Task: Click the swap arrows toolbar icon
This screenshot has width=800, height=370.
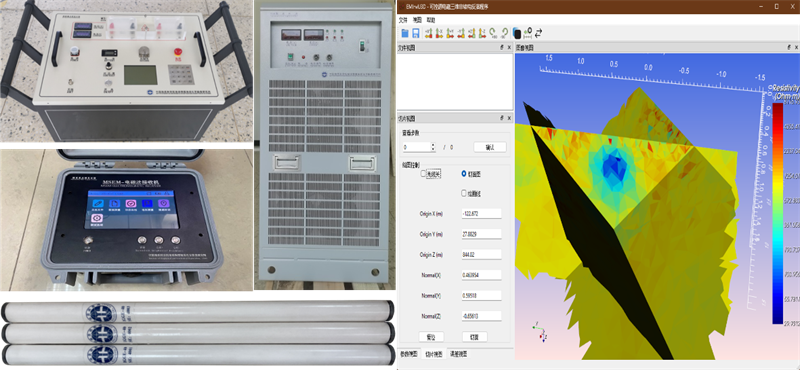Action: pos(538,34)
